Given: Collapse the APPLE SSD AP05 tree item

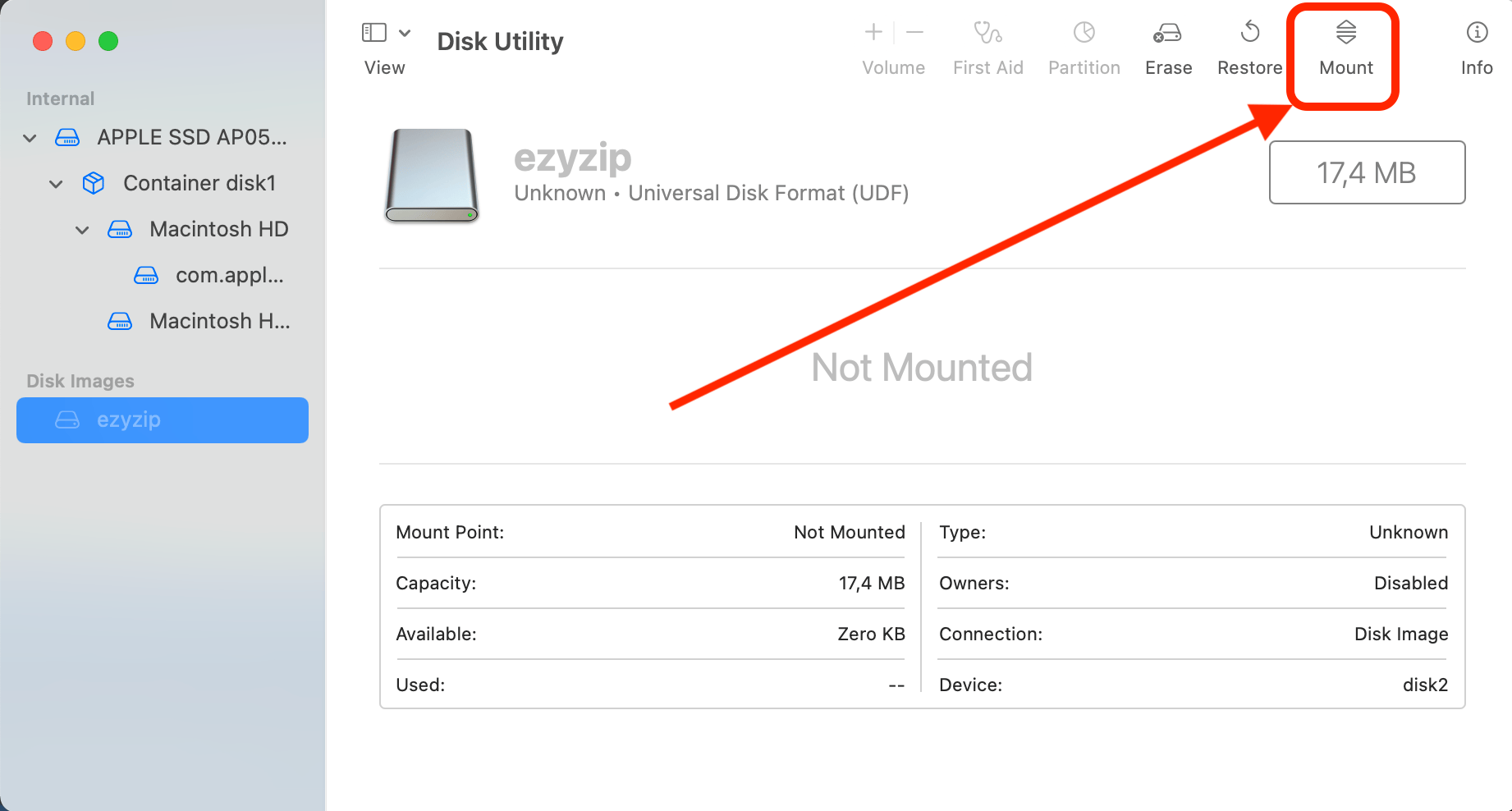Looking at the screenshot, I should click(x=30, y=137).
